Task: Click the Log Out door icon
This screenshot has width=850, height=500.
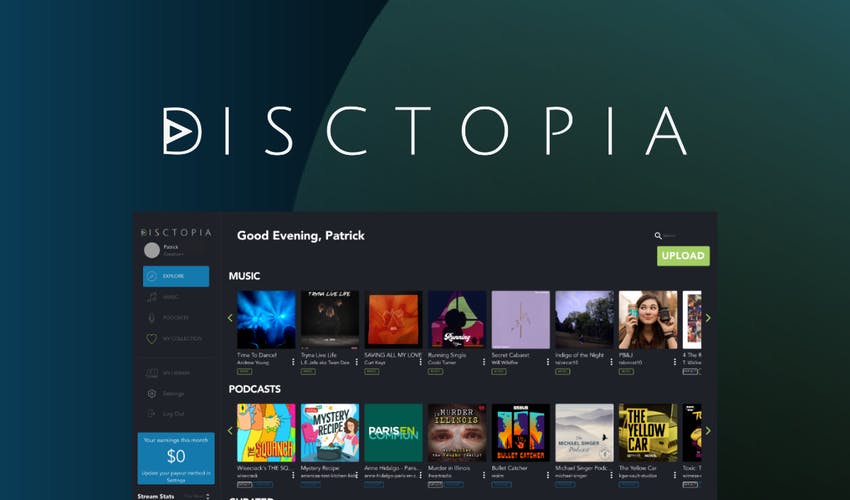Action: [152, 414]
